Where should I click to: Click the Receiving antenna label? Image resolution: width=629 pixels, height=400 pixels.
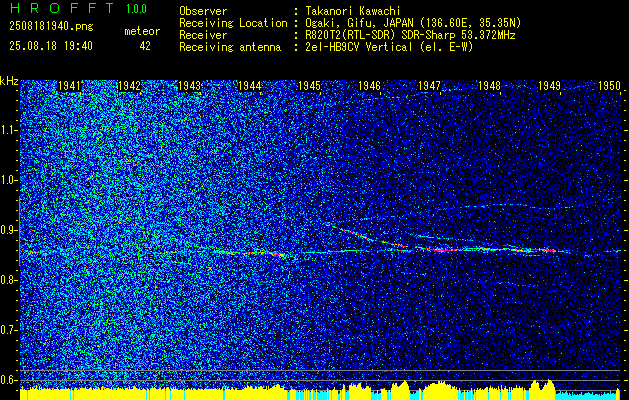(230, 47)
